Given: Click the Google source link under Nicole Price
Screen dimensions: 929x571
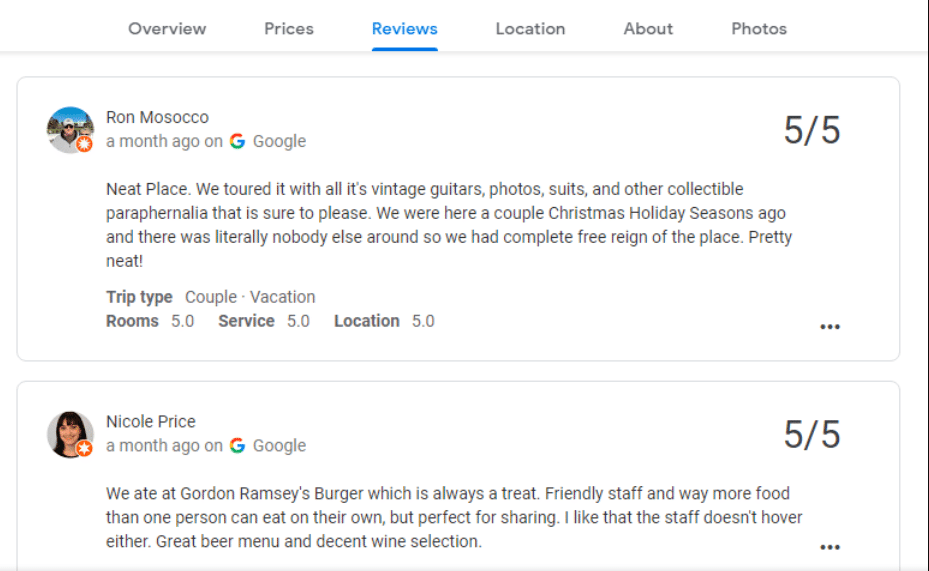Looking at the screenshot, I should tap(279, 445).
